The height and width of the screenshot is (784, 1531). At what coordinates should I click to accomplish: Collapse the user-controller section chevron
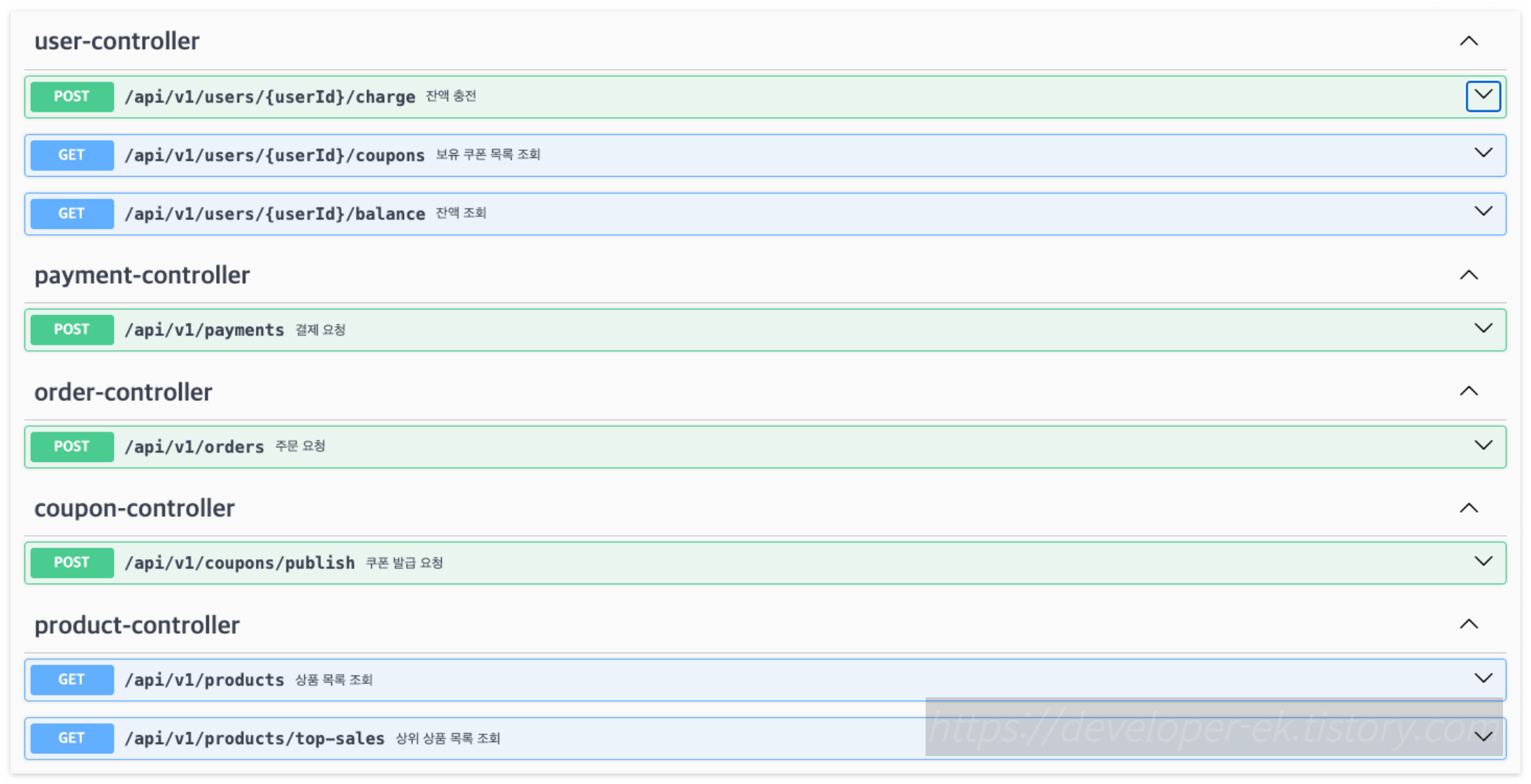point(1469,41)
